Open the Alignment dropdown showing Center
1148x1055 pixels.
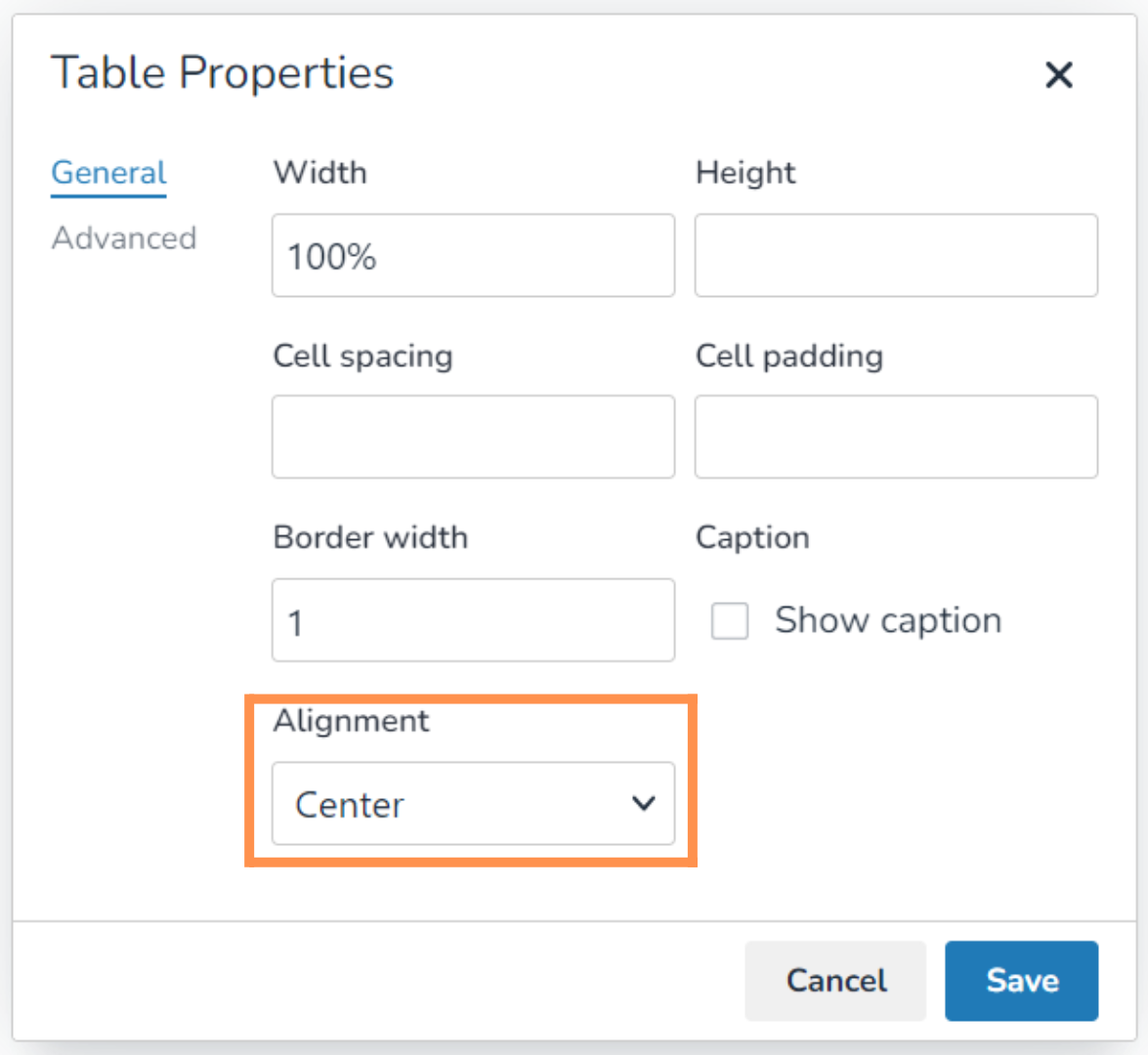(x=473, y=804)
